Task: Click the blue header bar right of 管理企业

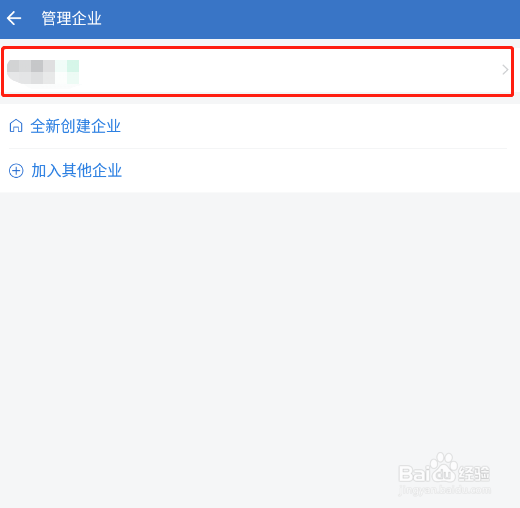Action: tap(310, 19)
